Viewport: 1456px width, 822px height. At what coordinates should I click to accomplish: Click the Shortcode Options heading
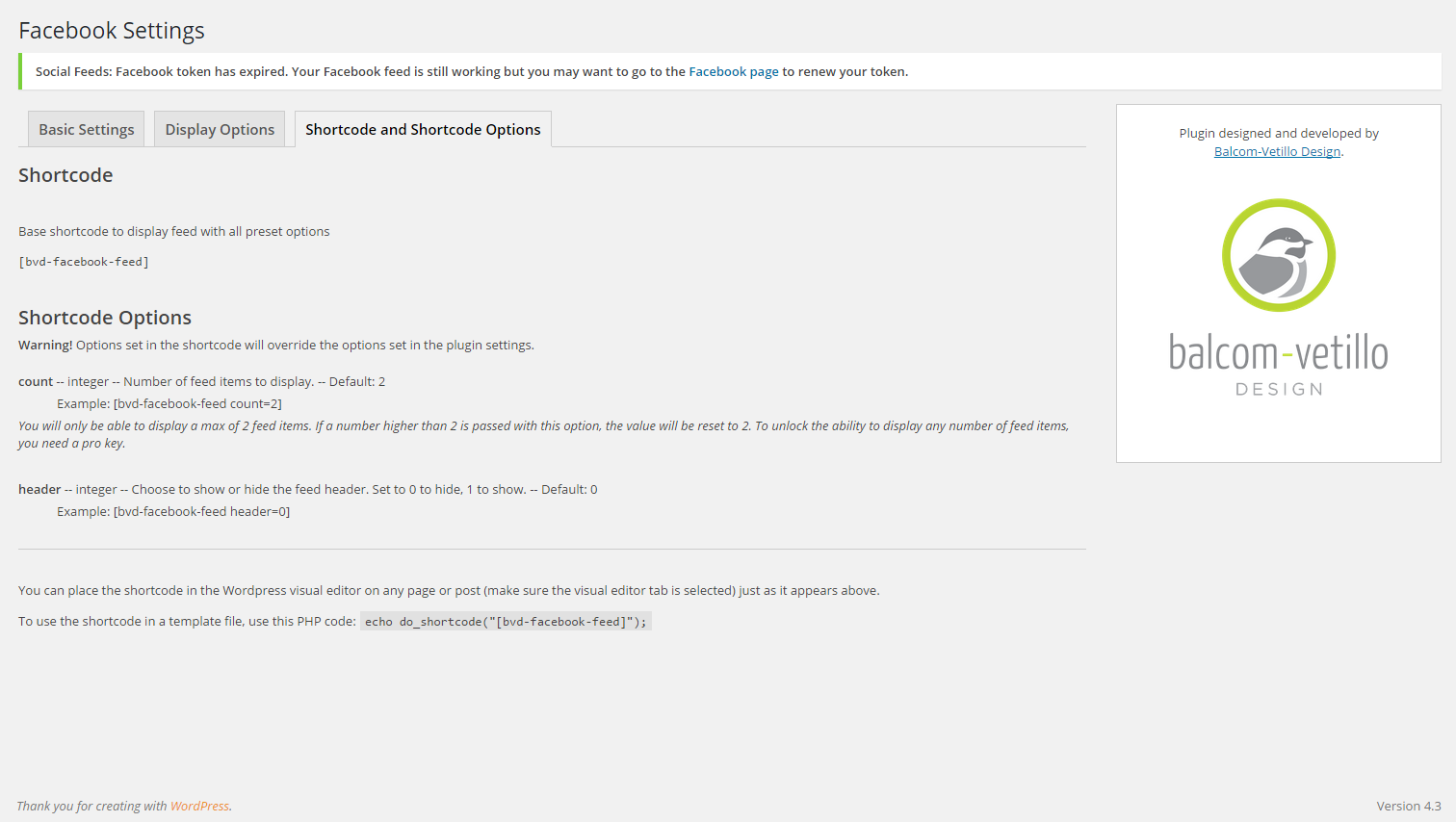[105, 318]
